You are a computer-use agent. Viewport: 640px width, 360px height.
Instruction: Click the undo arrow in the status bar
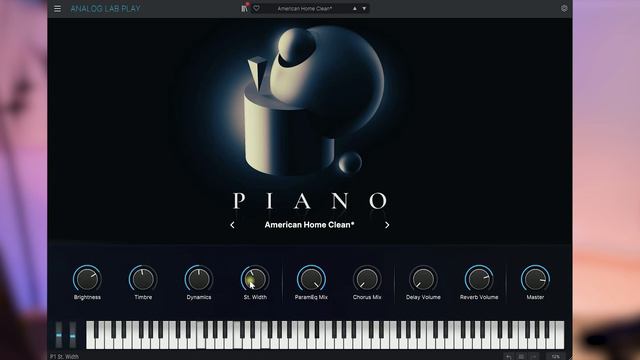[509, 356]
